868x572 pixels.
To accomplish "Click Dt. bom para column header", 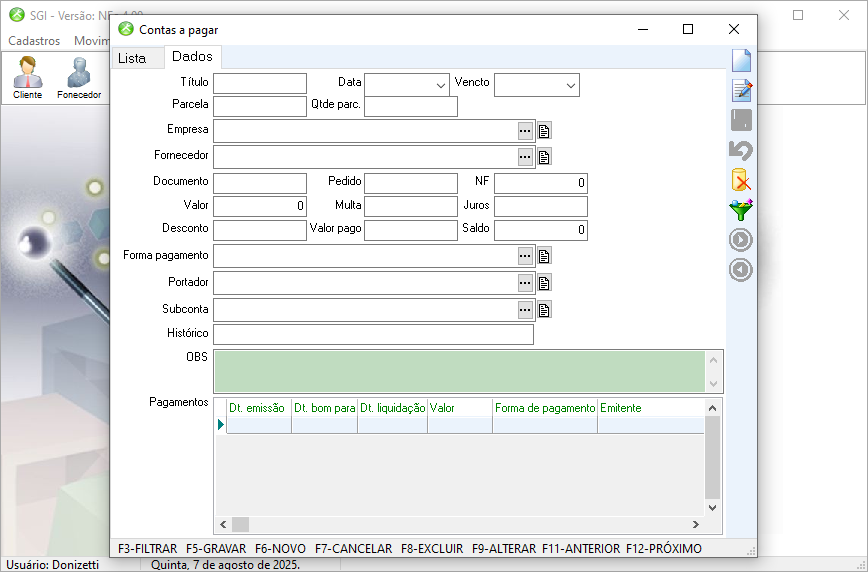I will (x=324, y=408).
